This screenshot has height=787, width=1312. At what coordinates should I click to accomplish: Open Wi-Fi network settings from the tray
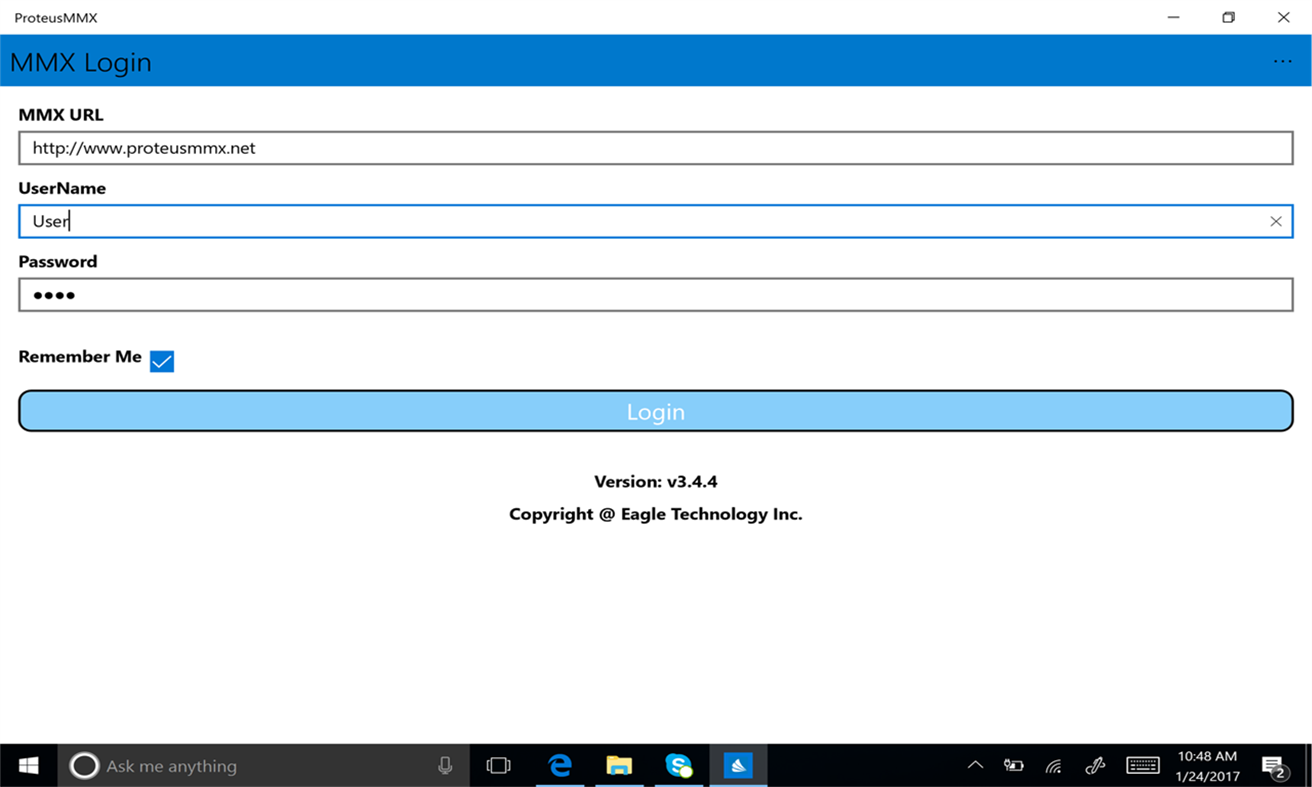1053,765
